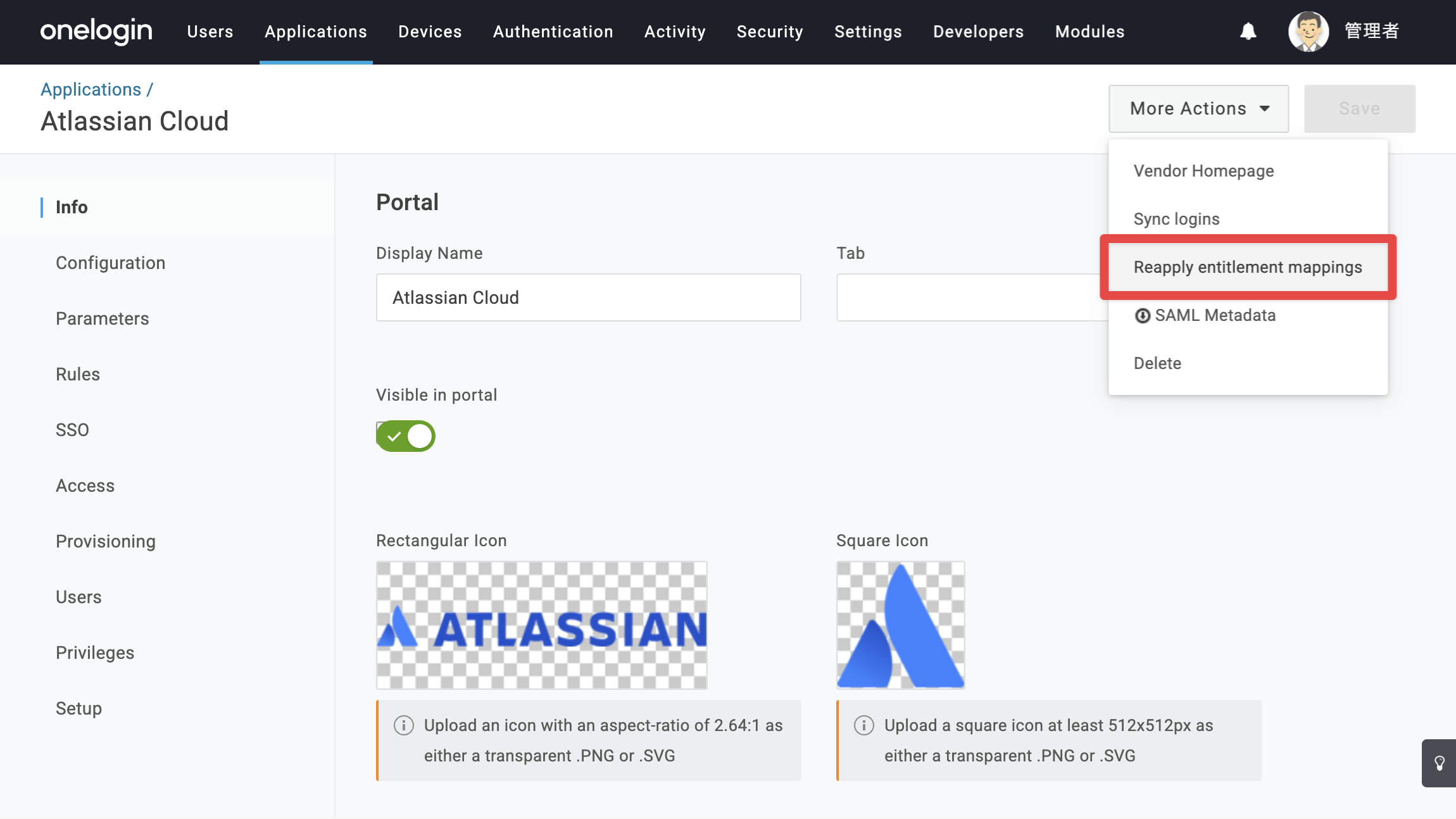1456x819 pixels.
Task: Click the Save button
Action: pyautogui.click(x=1359, y=109)
